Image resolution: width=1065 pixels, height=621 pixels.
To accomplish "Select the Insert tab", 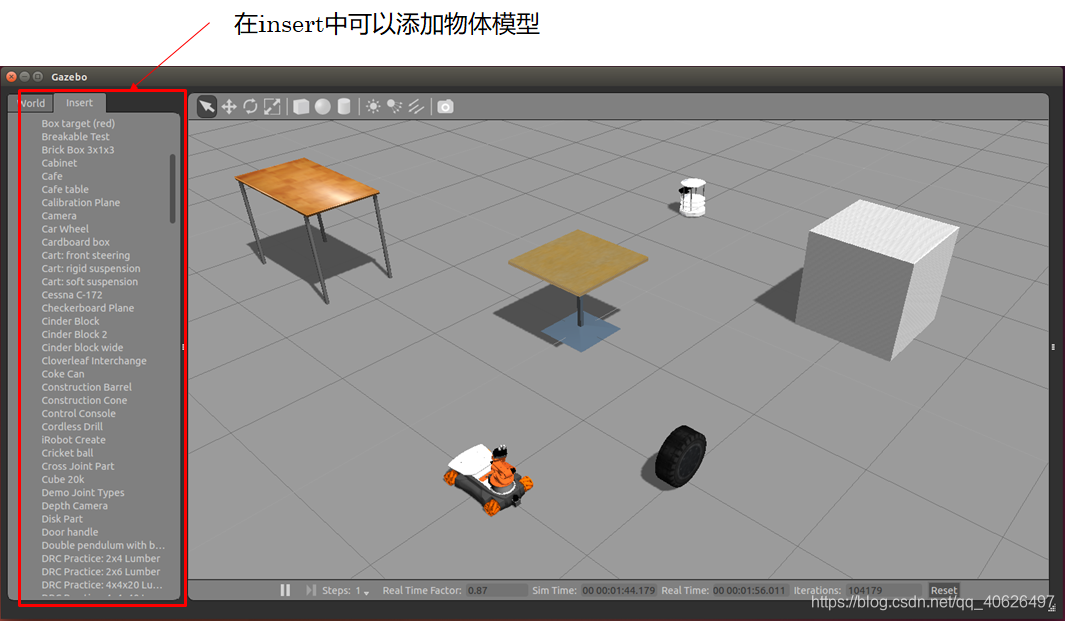I will [79, 102].
